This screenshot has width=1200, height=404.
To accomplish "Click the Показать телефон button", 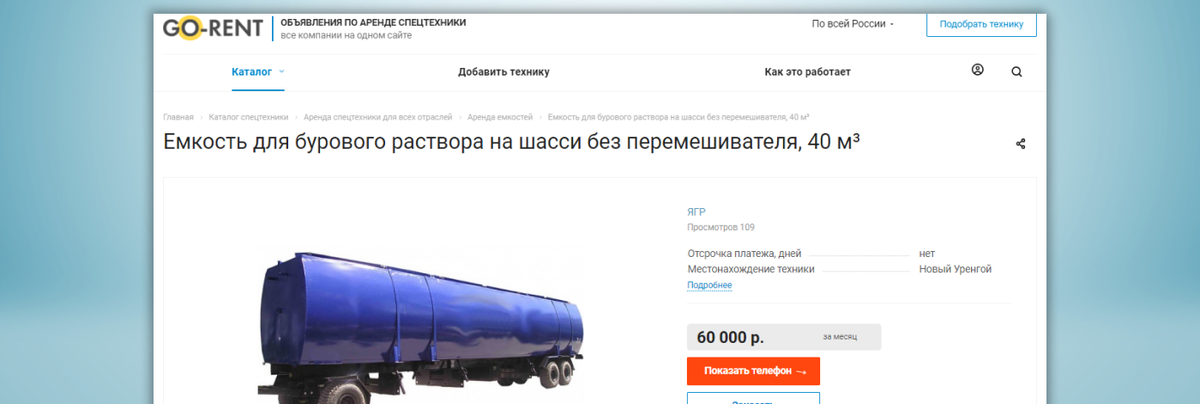I will pos(753,371).
